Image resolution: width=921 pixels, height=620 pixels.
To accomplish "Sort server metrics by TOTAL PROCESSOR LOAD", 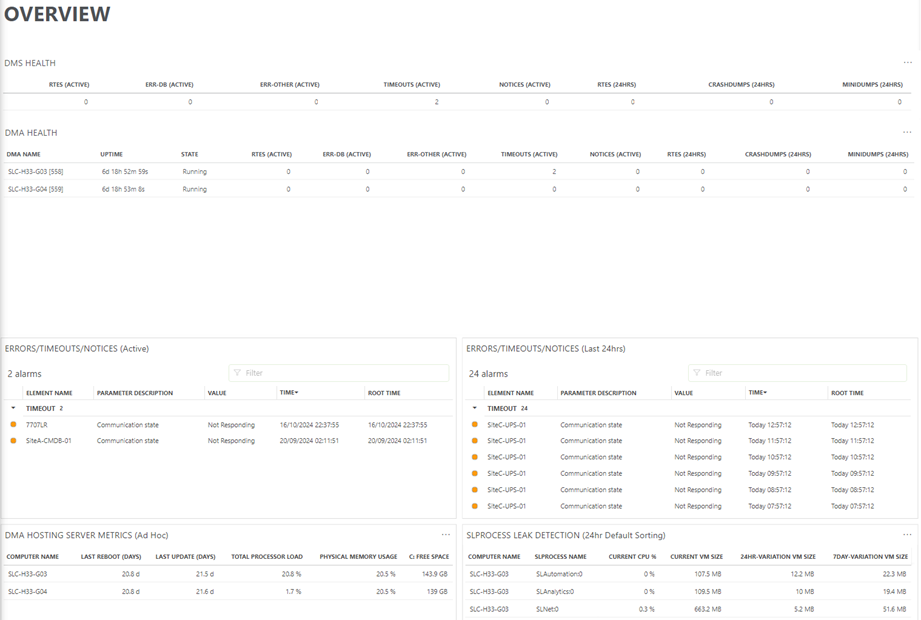I will [x=267, y=557].
